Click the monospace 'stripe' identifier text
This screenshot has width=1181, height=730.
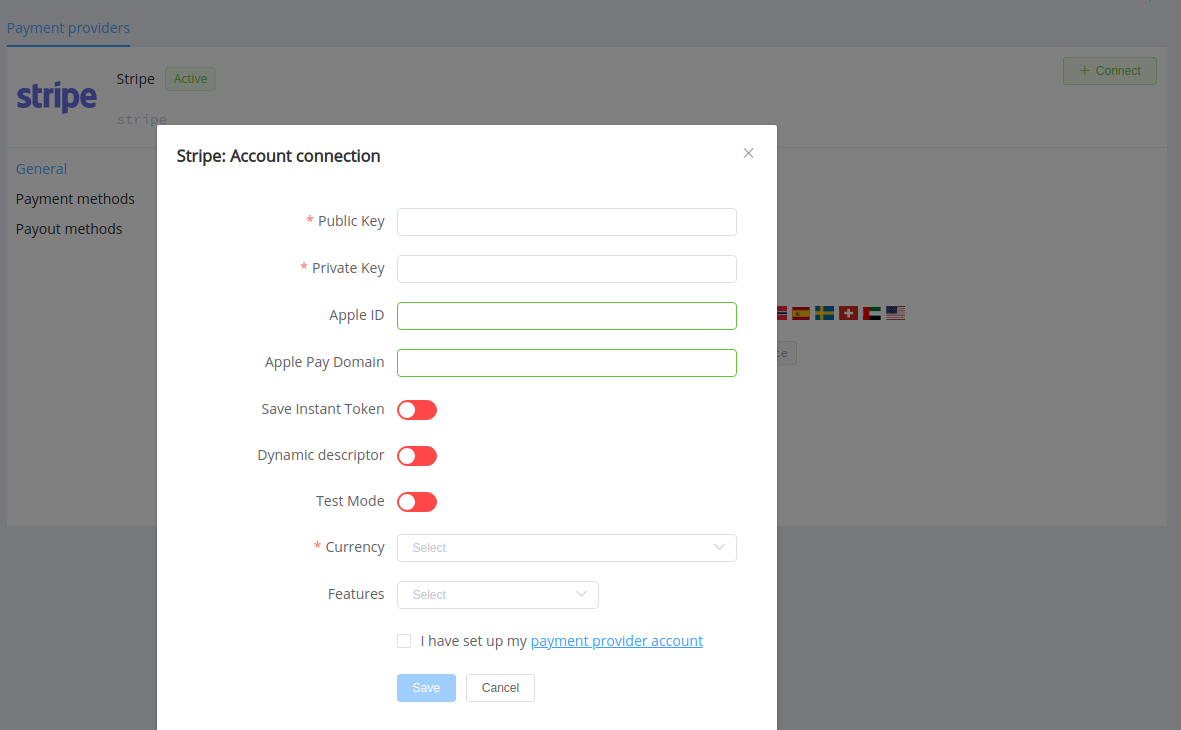tap(142, 119)
